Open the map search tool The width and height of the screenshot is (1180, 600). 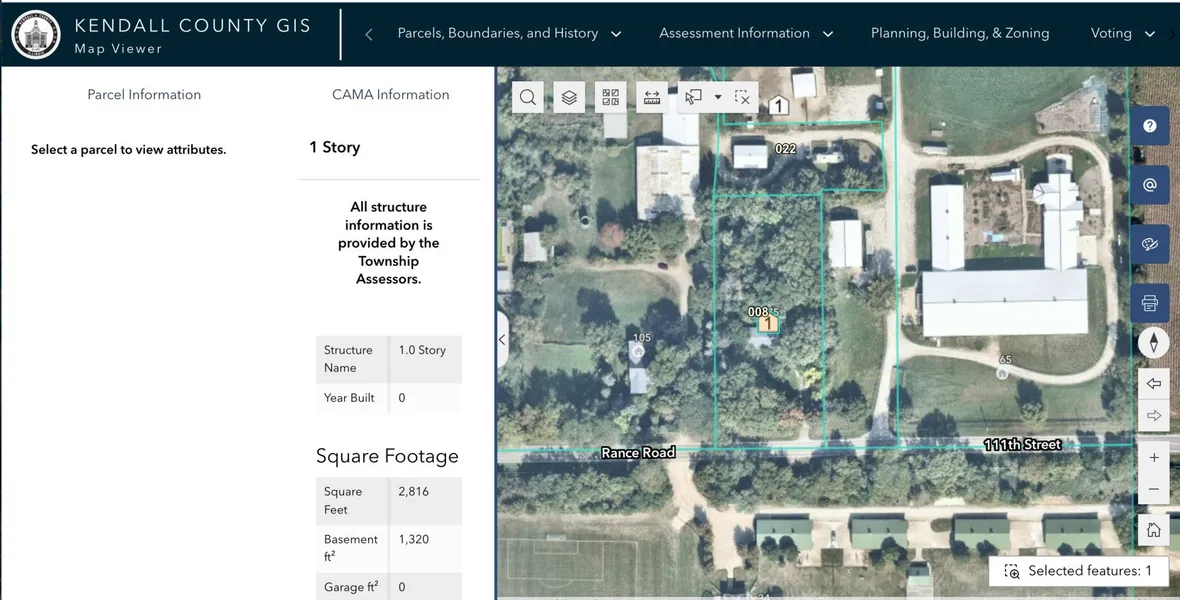528,97
